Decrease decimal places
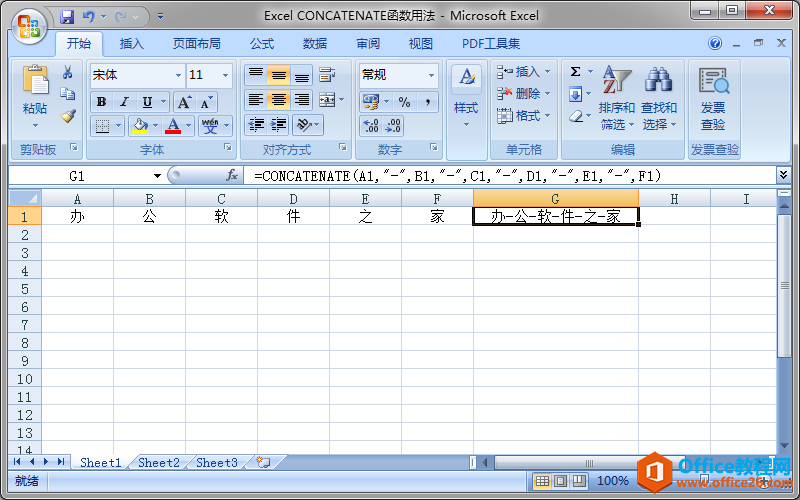800x500 pixels. coord(393,126)
